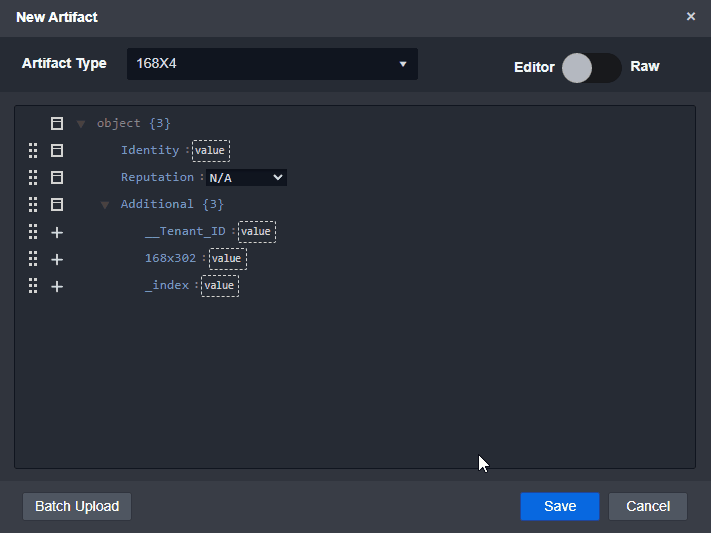Click the Batch Upload button

77,506
